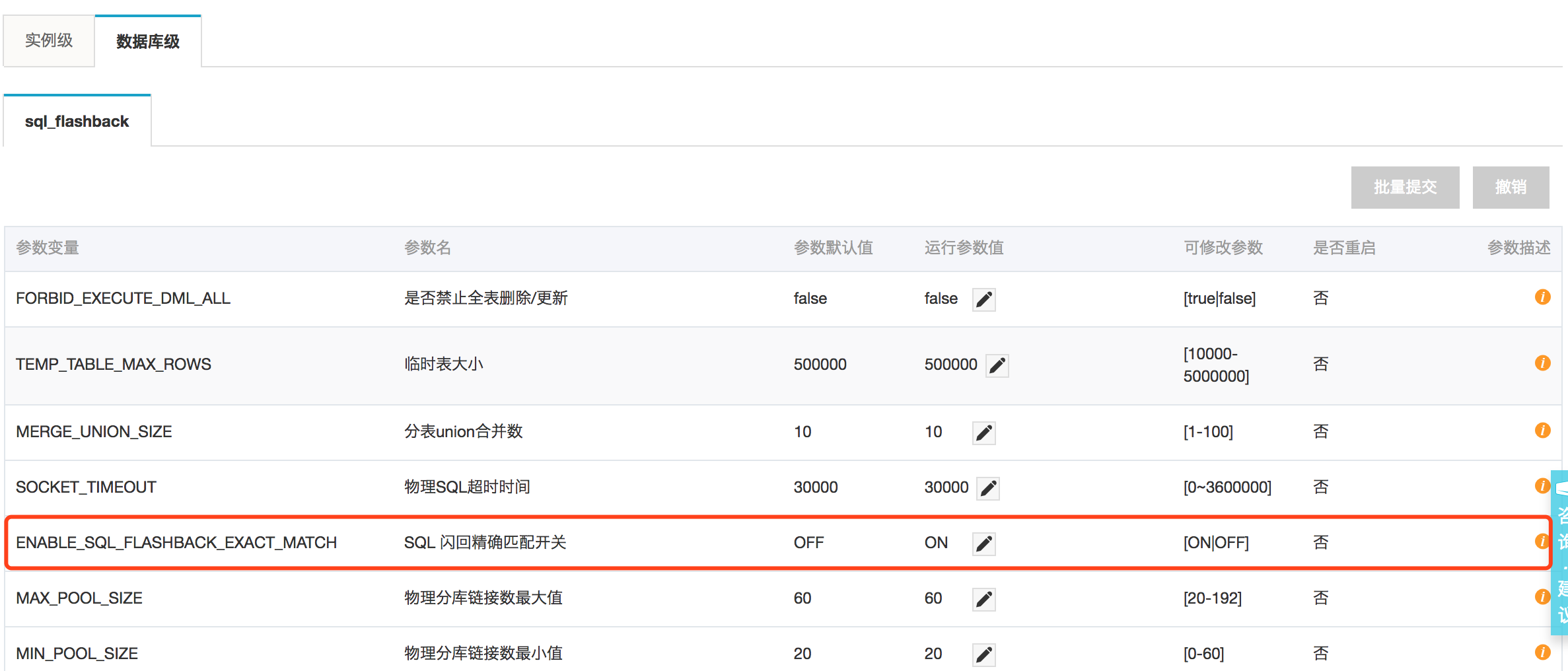Click the SQL 闪回精确匹配开关 parameter name
Screen dimensions: 1568x671
(485, 543)
